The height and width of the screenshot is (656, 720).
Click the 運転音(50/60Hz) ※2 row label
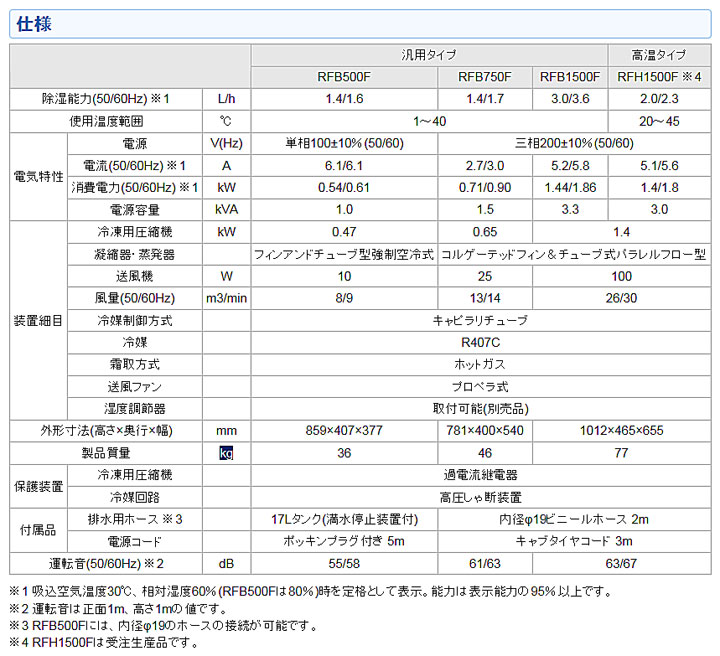pos(106,563)
